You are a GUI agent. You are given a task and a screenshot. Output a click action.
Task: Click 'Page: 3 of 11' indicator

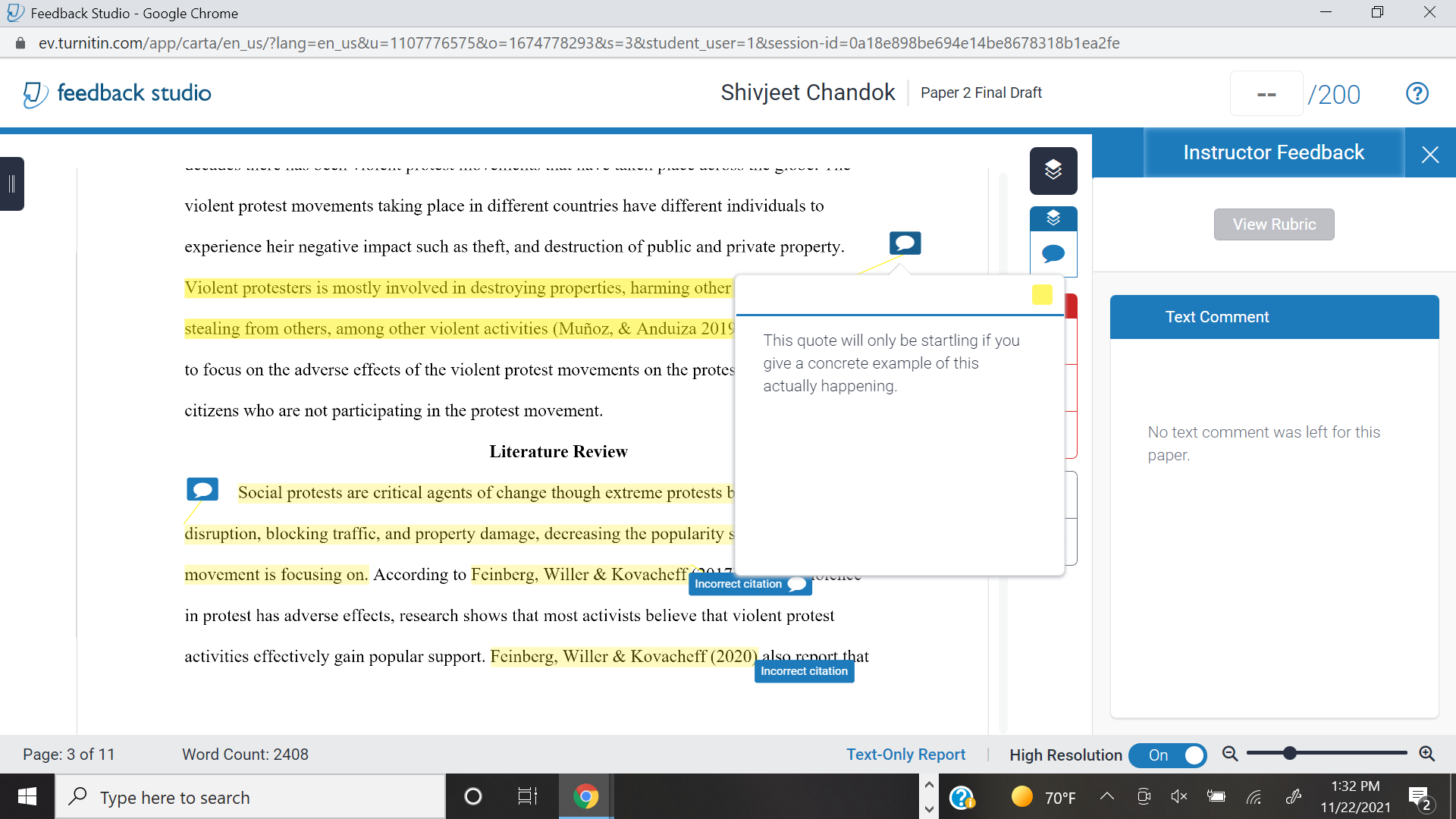tap(68, 755)
